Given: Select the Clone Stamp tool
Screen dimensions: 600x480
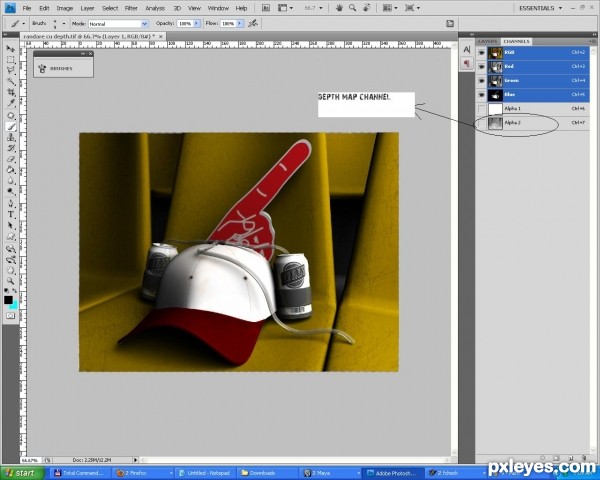Looking at the screenshot, I should [x=11, y=137].
